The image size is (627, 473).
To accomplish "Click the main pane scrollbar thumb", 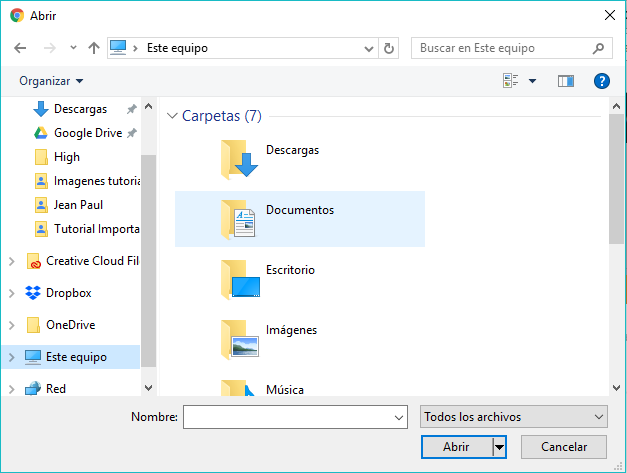I will coord(616,179).
